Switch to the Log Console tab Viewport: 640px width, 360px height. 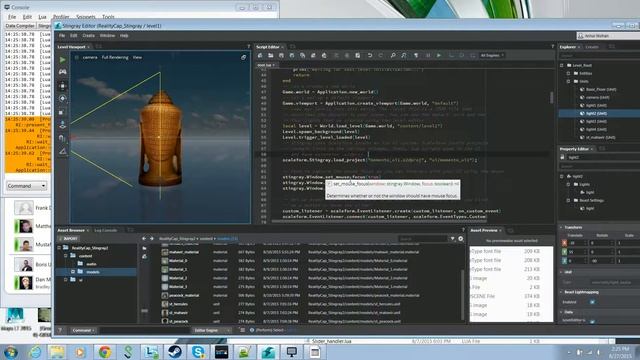click(106, 230)
